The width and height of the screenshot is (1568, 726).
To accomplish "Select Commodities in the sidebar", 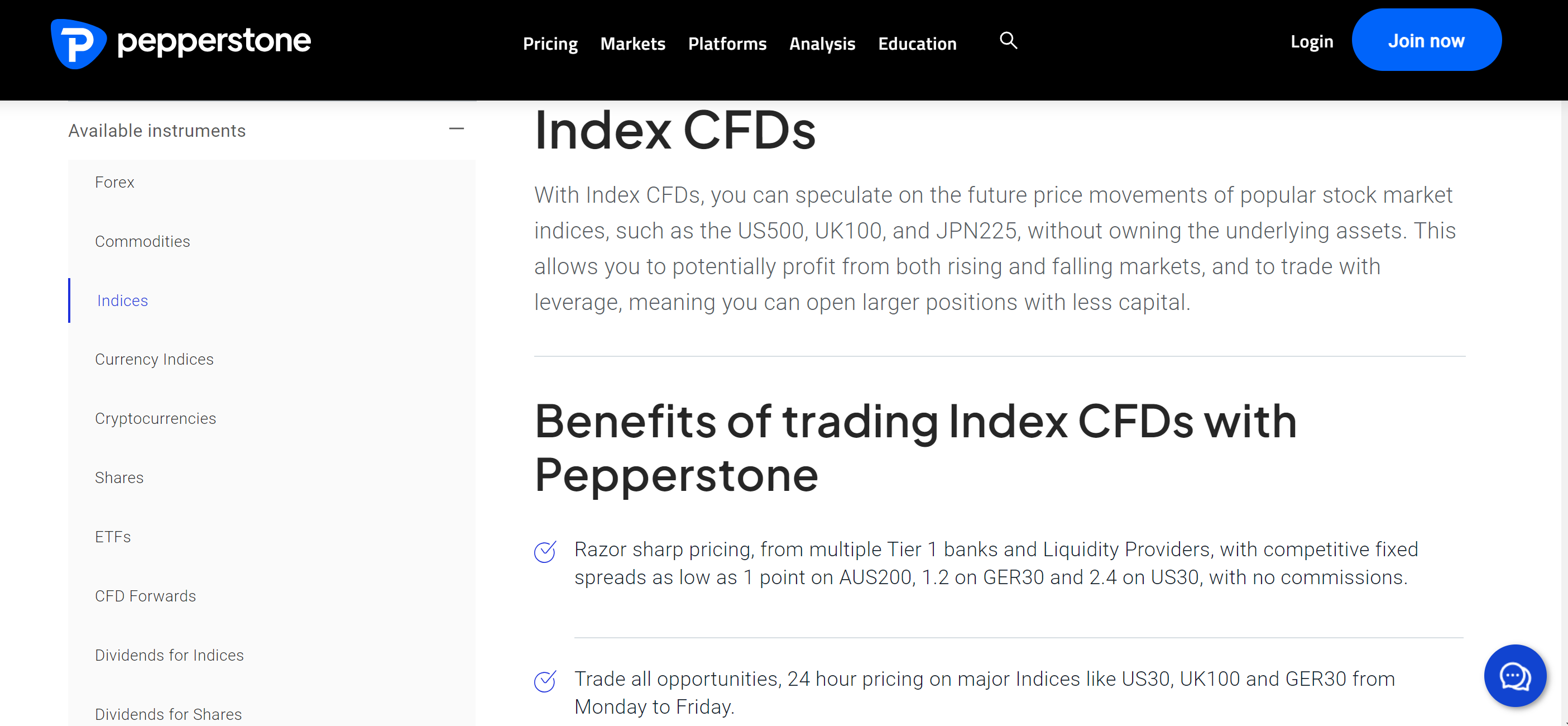I will click(x=142, y=241).
